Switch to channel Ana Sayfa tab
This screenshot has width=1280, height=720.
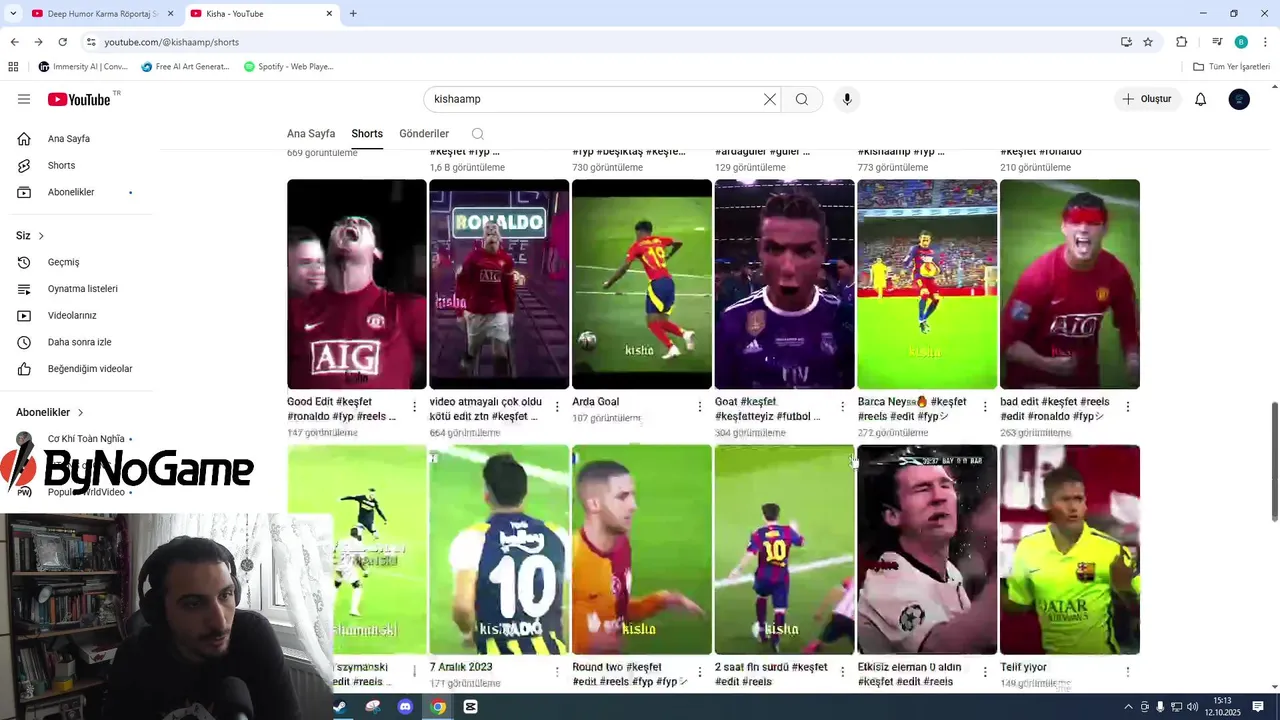tap(311, 134)
